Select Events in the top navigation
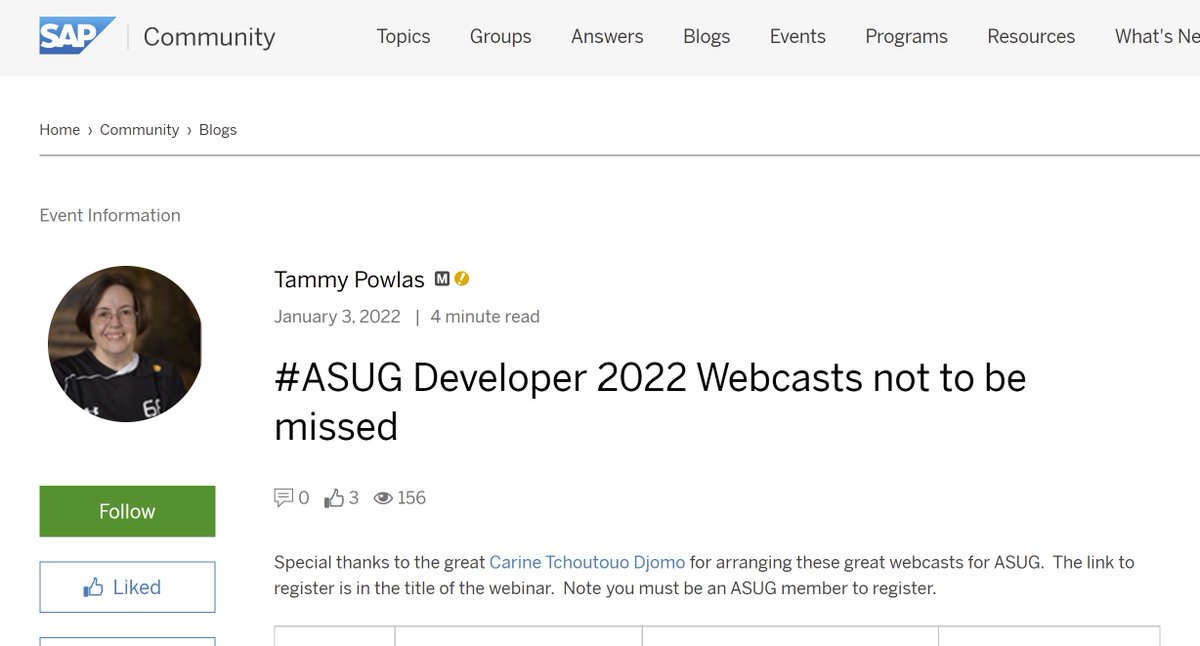Viewport: 1200px width, 646px height. click(797, 36)
